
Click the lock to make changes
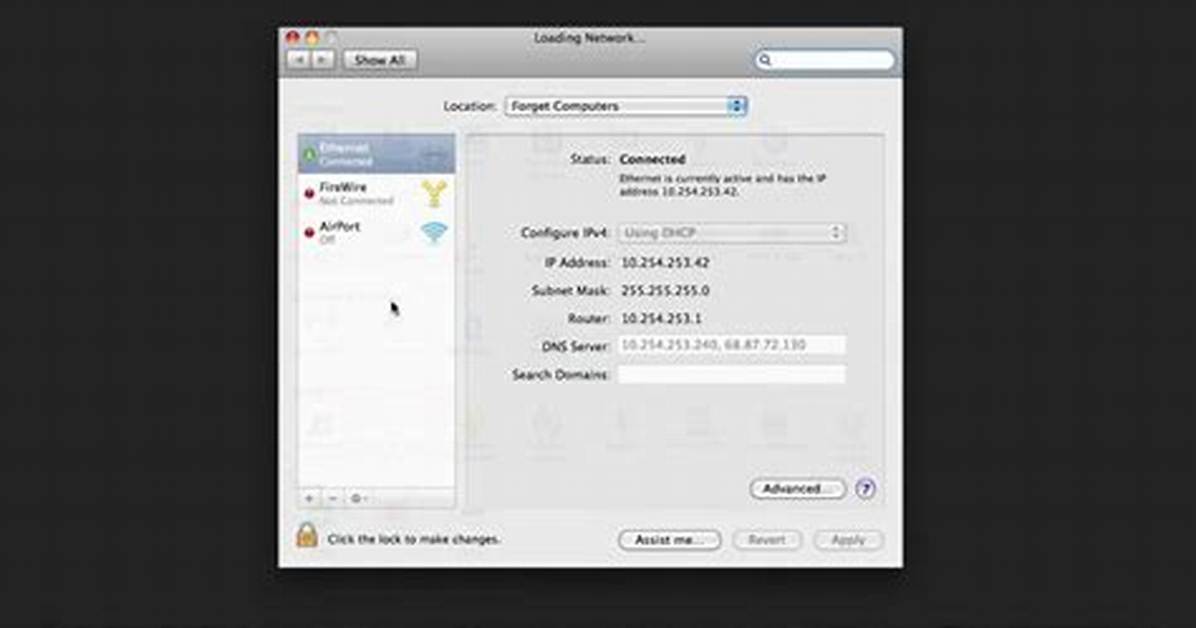pyautogui.click(x=307, y=536)
